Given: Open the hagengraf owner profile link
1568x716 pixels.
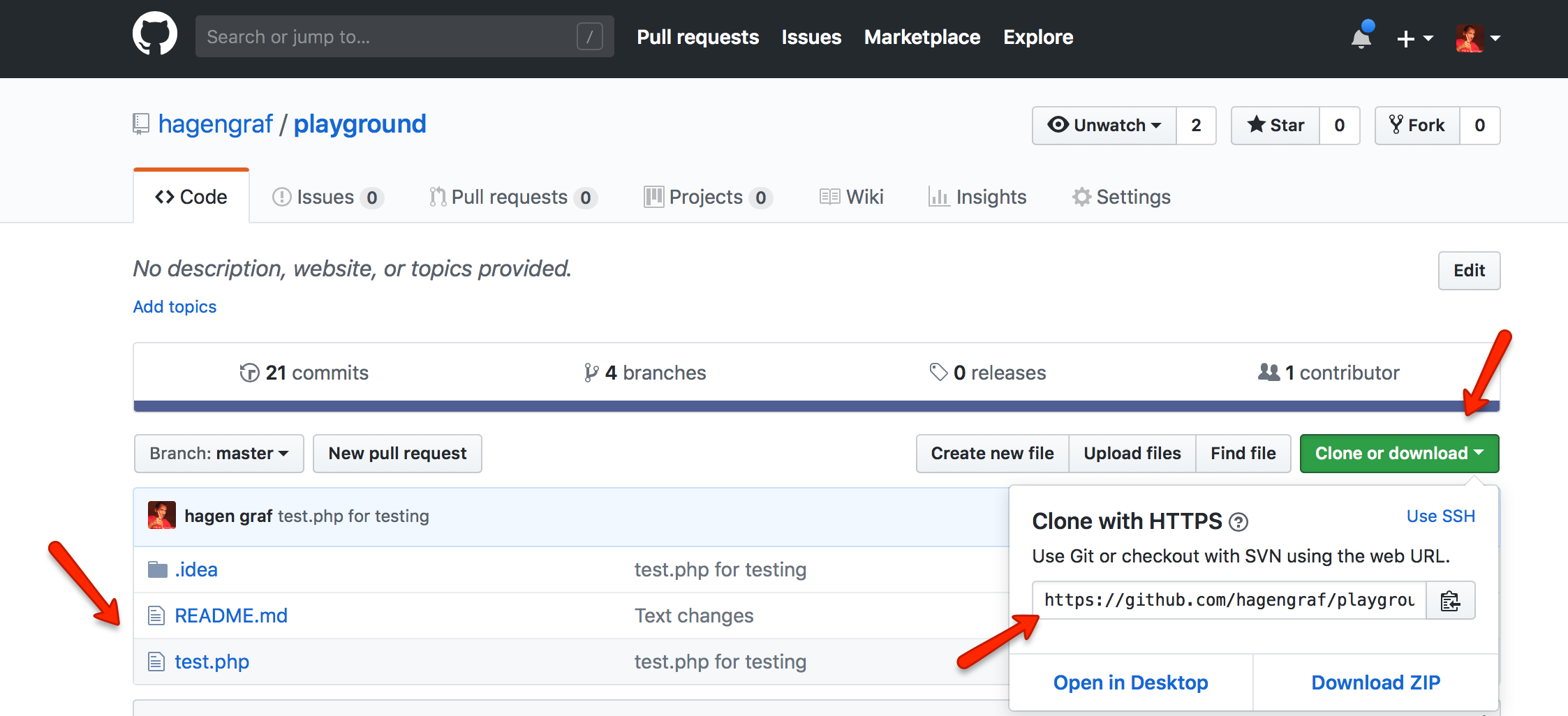Looking at the screenshot, I should click(215, 124).
